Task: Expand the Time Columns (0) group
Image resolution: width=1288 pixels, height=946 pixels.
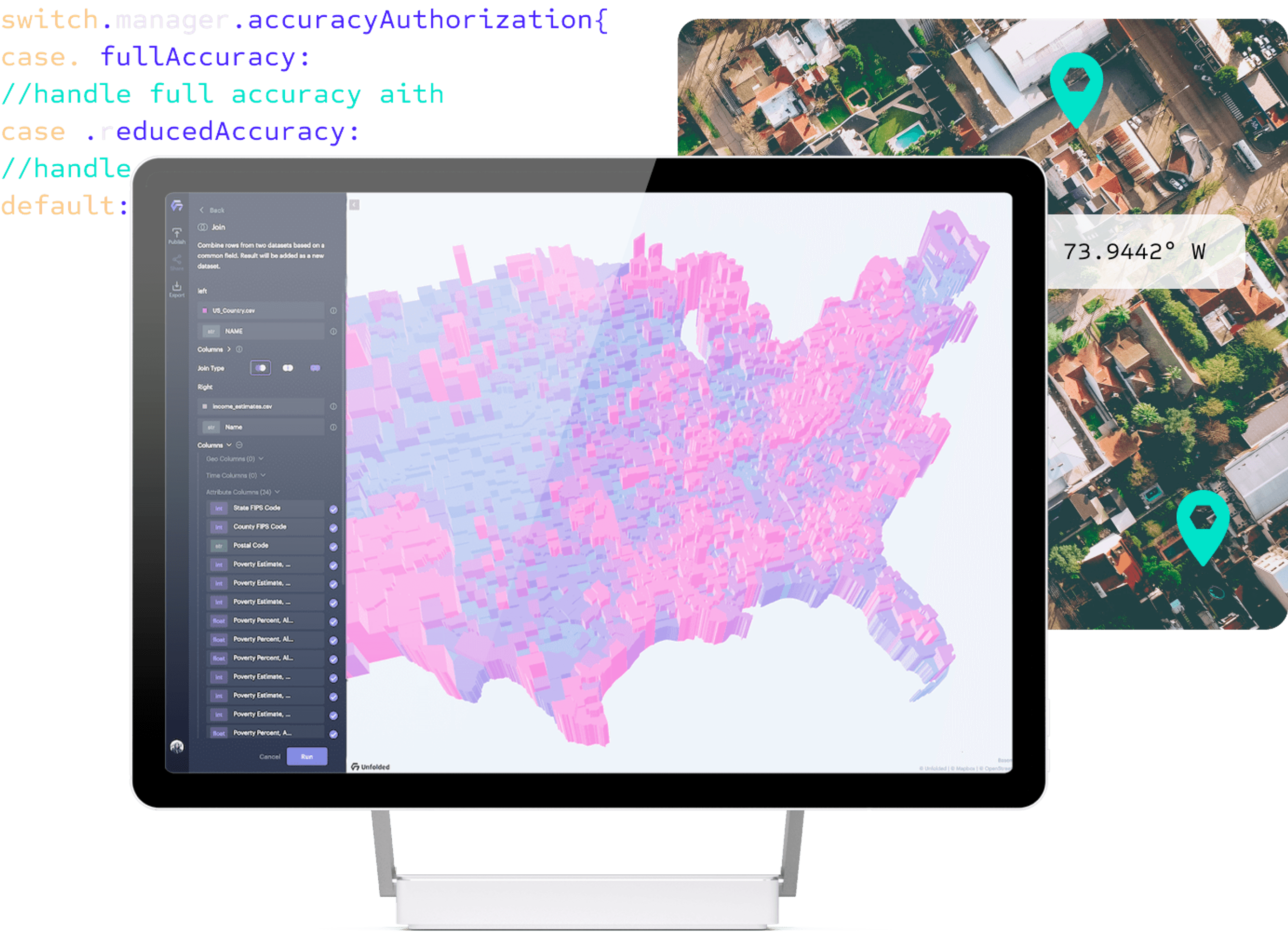Action: (236, 476)
